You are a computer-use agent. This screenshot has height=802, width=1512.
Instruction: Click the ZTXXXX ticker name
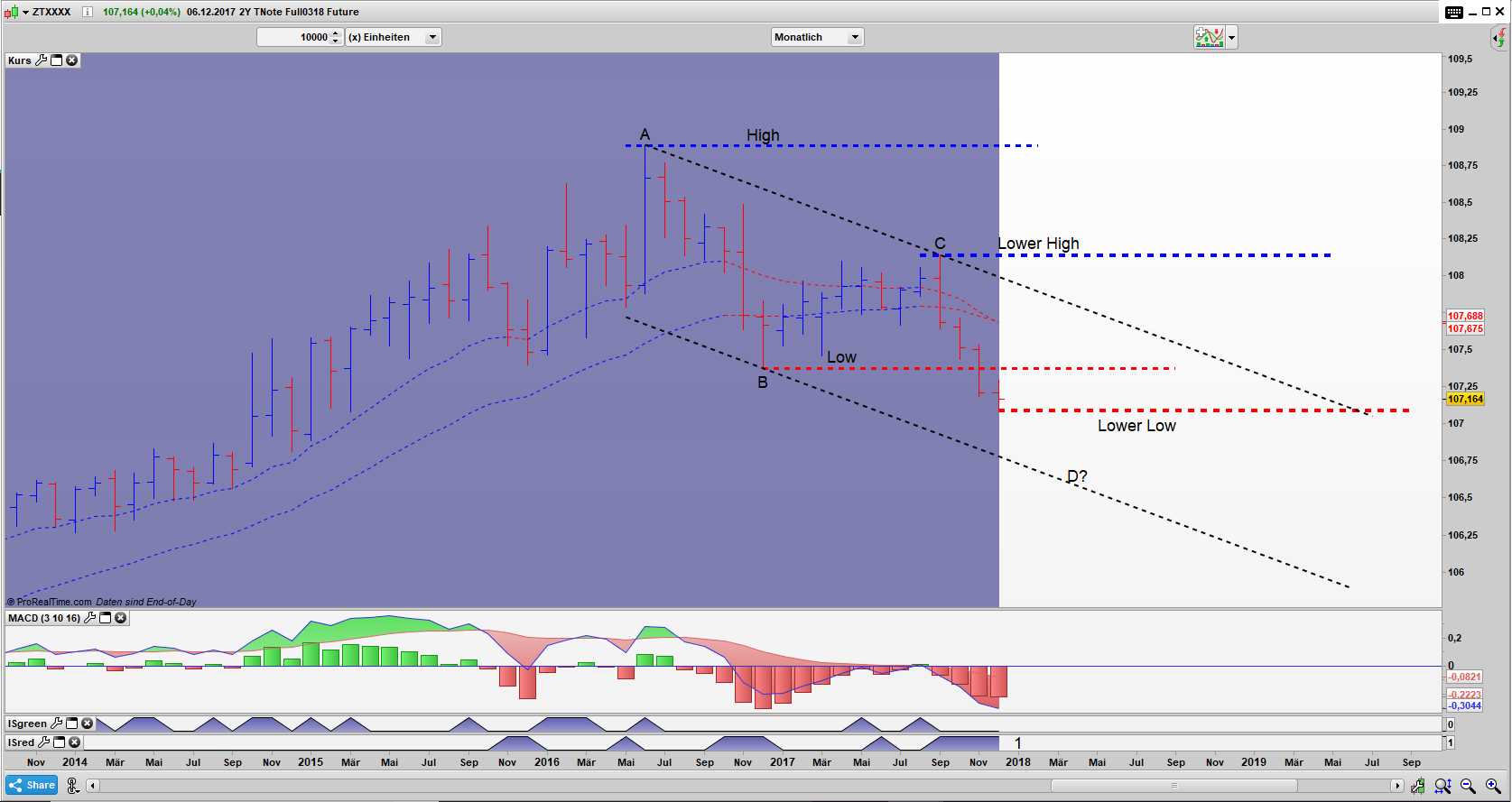point(51,12)
